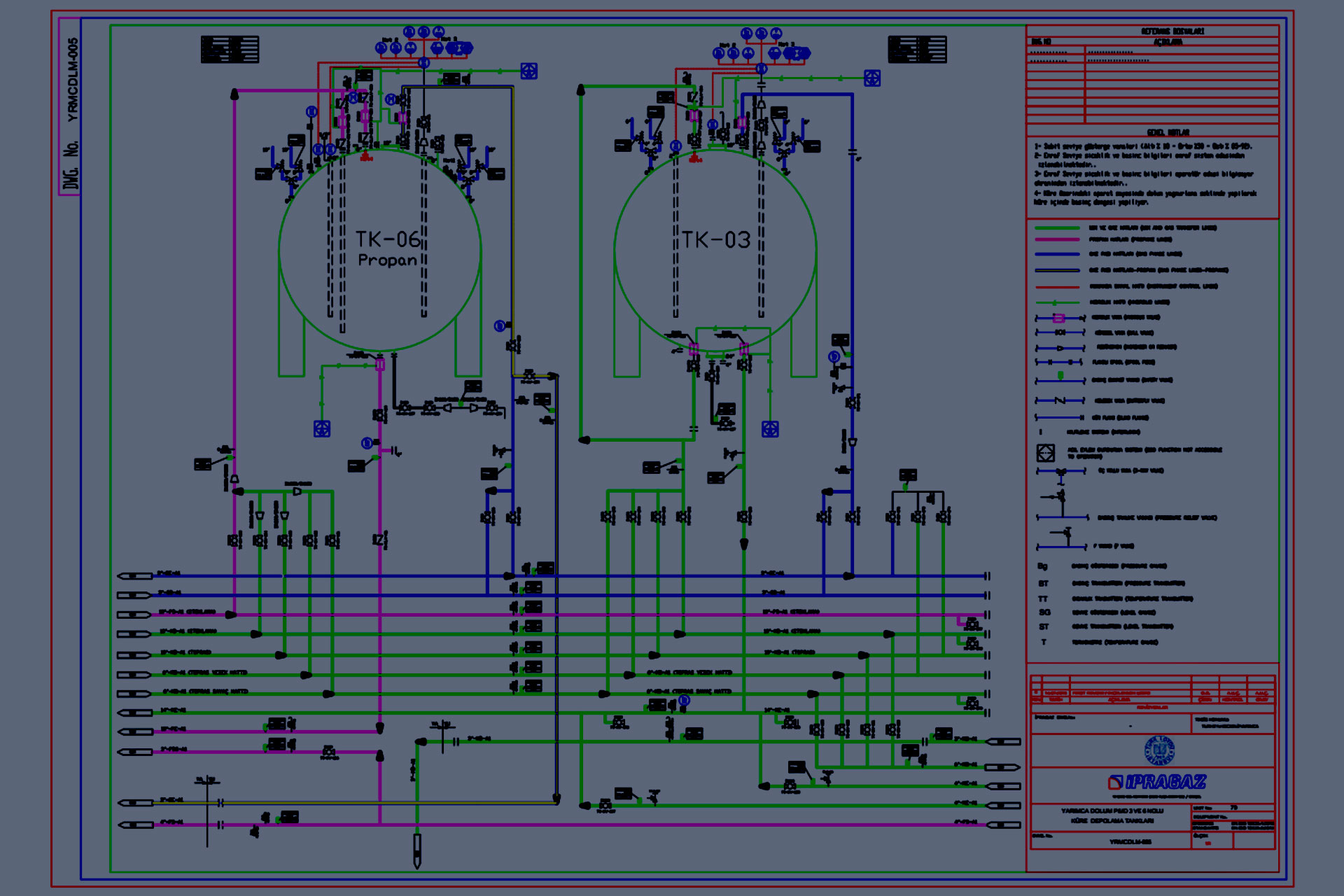Viewport: 1344px width, 896px height.
Task: Click the REFERANS DOSYALARI table heading
Action: pyautogui.click(x=1172, y=31)
